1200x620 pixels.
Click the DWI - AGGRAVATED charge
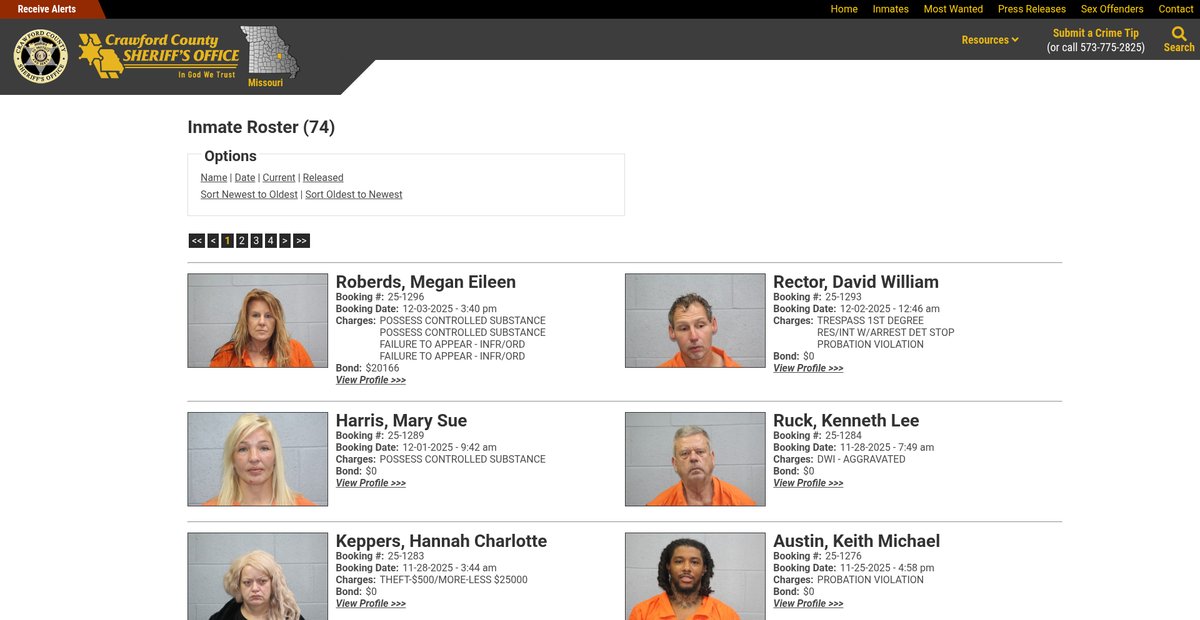(861, 460)
